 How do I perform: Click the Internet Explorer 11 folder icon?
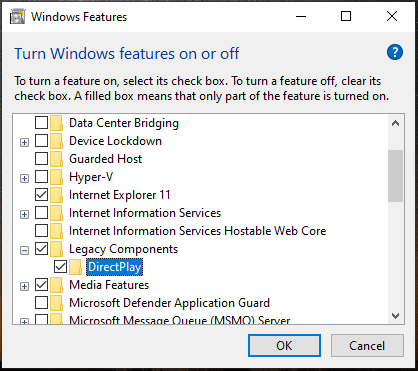click(x=57, y=195)
